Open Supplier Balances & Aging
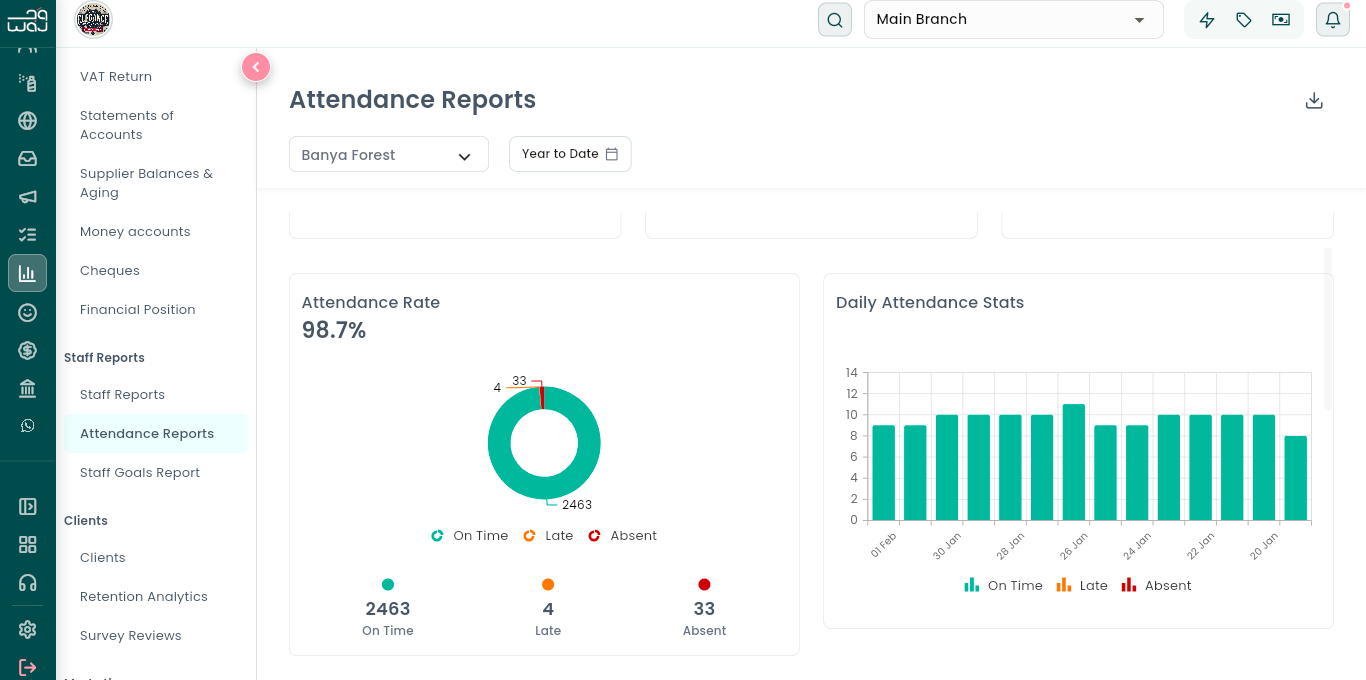 pyautogui.click(x=146, y=183)
